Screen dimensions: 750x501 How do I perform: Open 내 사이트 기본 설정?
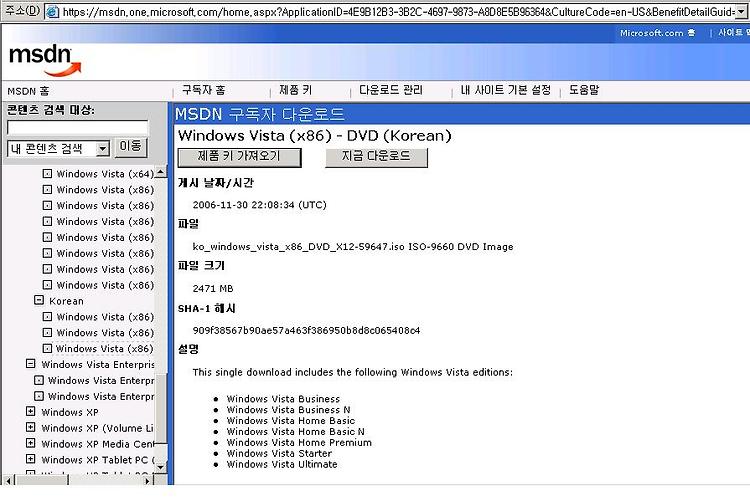(x=506, y=90)
